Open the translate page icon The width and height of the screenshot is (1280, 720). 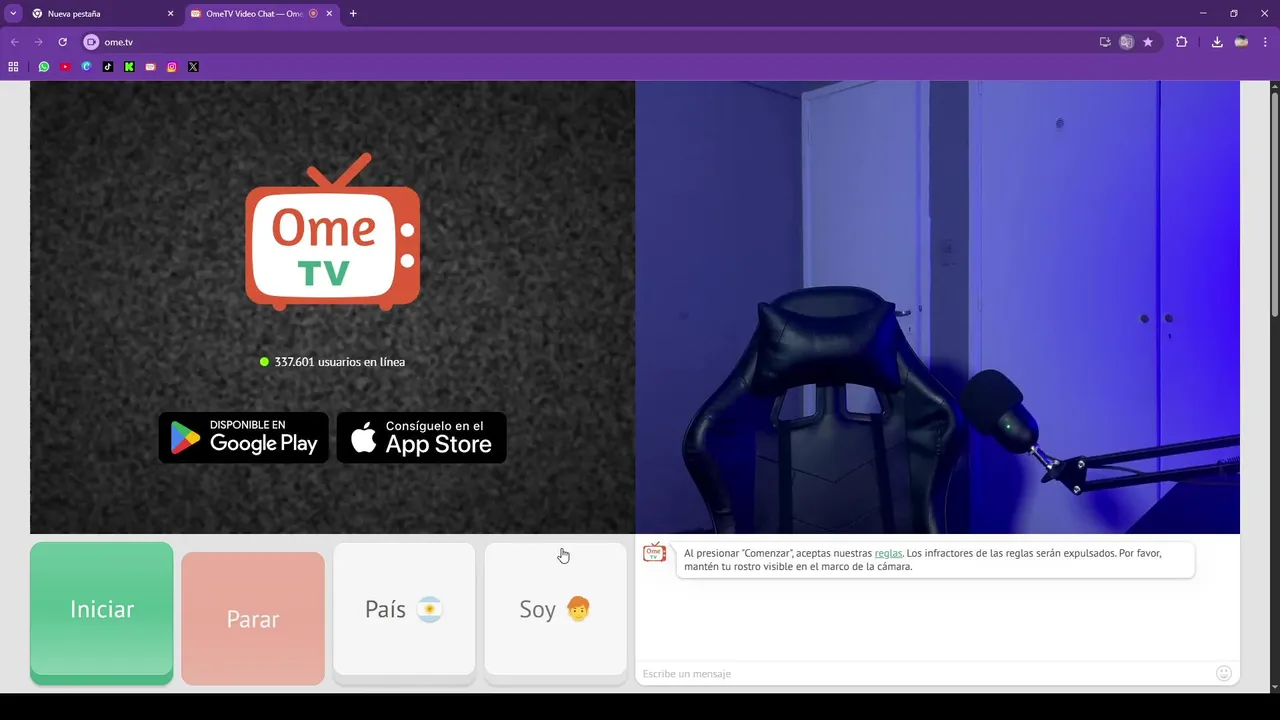[1127, 42]
